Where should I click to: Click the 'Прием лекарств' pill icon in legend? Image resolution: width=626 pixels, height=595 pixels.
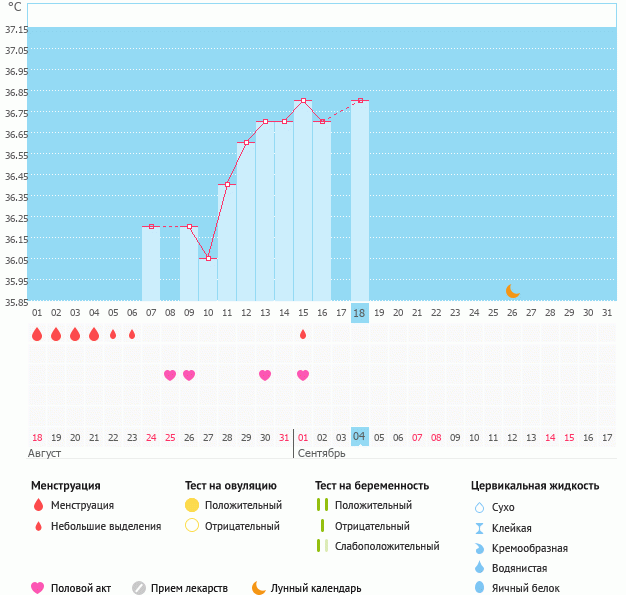(139, 588)
